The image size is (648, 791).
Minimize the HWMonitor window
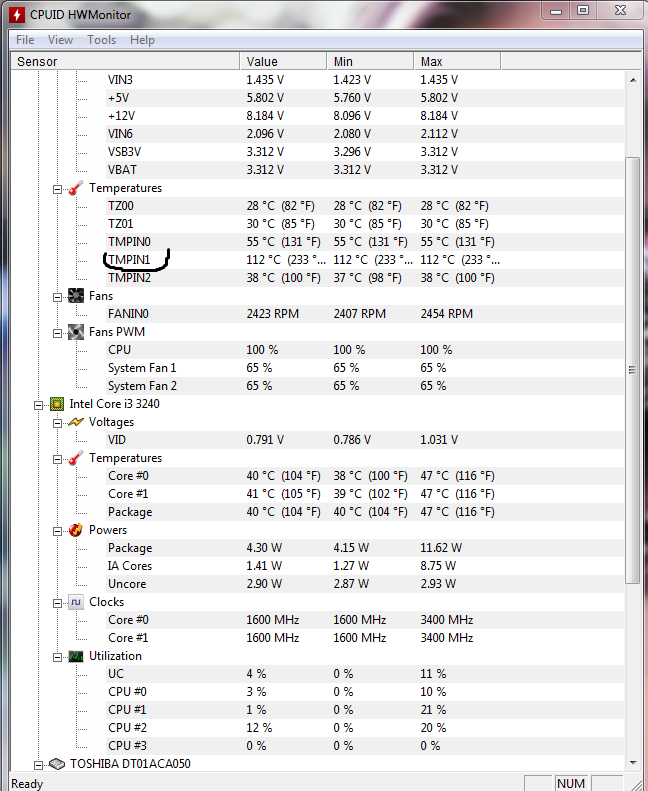click(x=556, y=11)
